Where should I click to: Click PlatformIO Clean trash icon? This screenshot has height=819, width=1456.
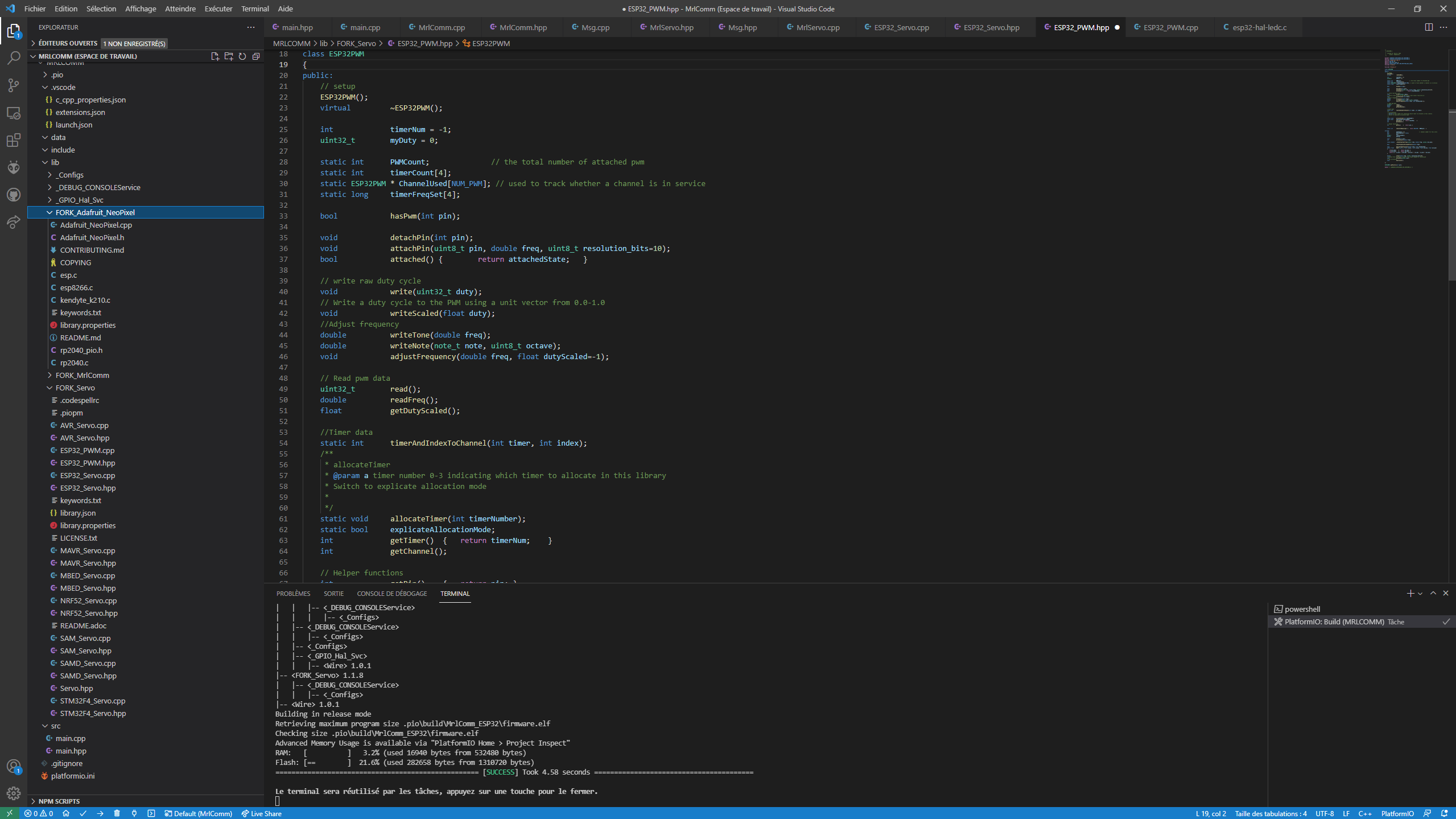117,813
